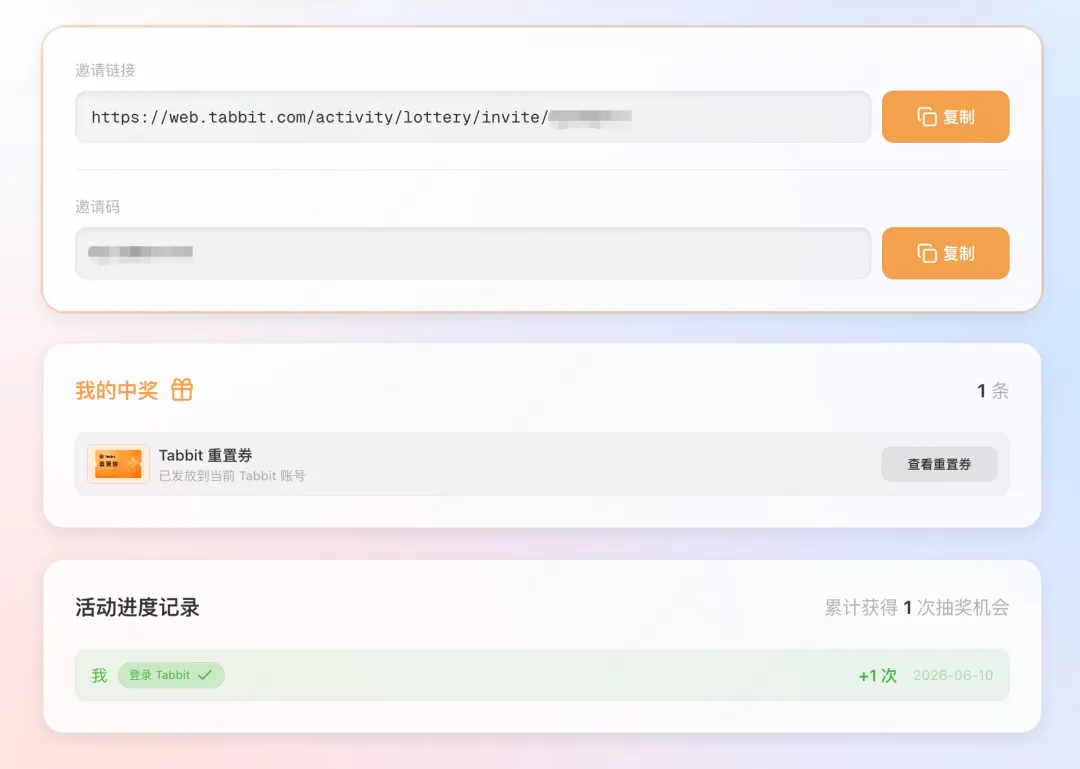This screenshot has width=1080, height=769.
Task: Click the '邀请链接' label
Action: [x=105, y=70]
